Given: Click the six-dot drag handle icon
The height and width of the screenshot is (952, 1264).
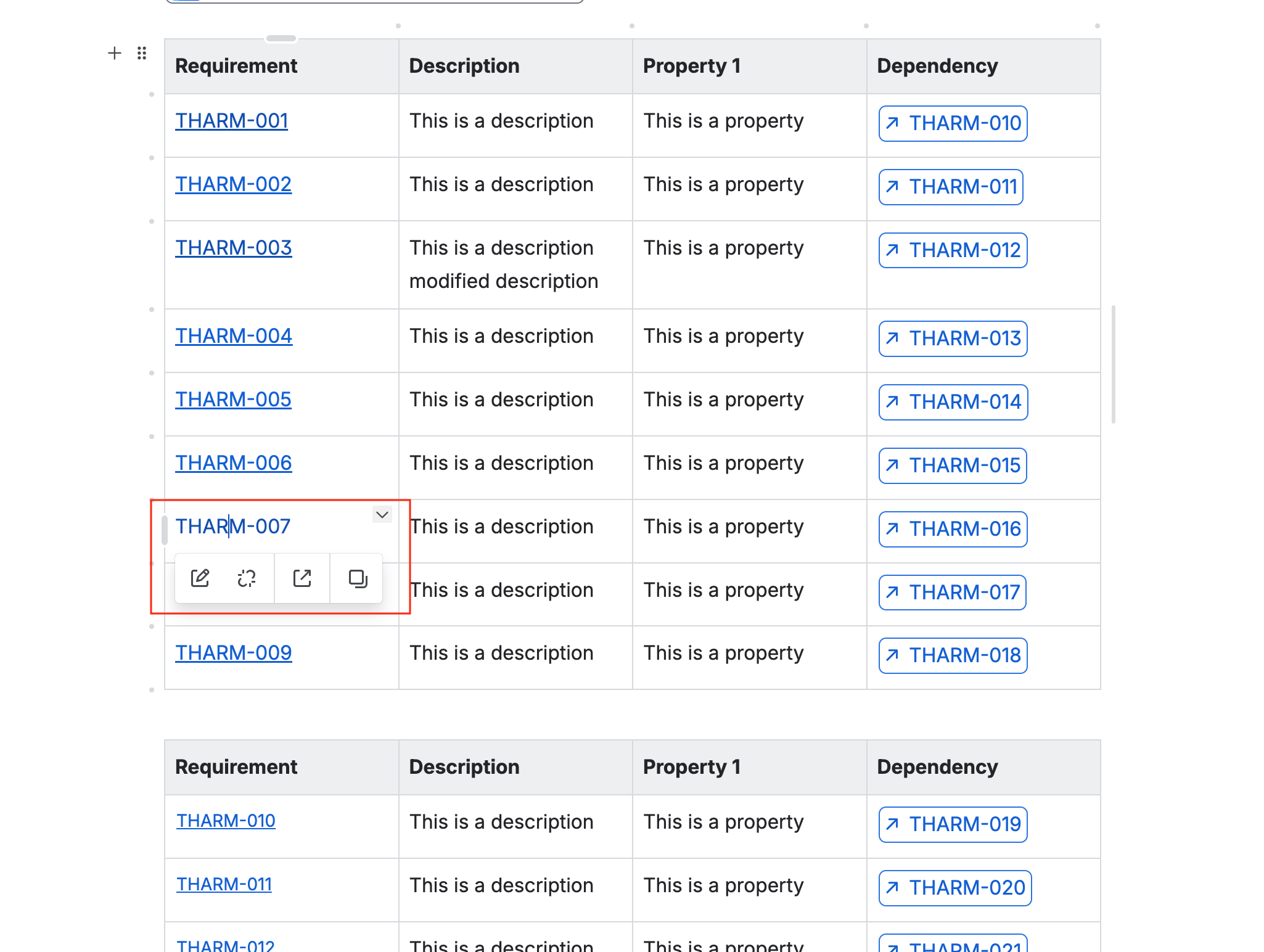Looking at the screenshot, I should (x=142, y=53).
